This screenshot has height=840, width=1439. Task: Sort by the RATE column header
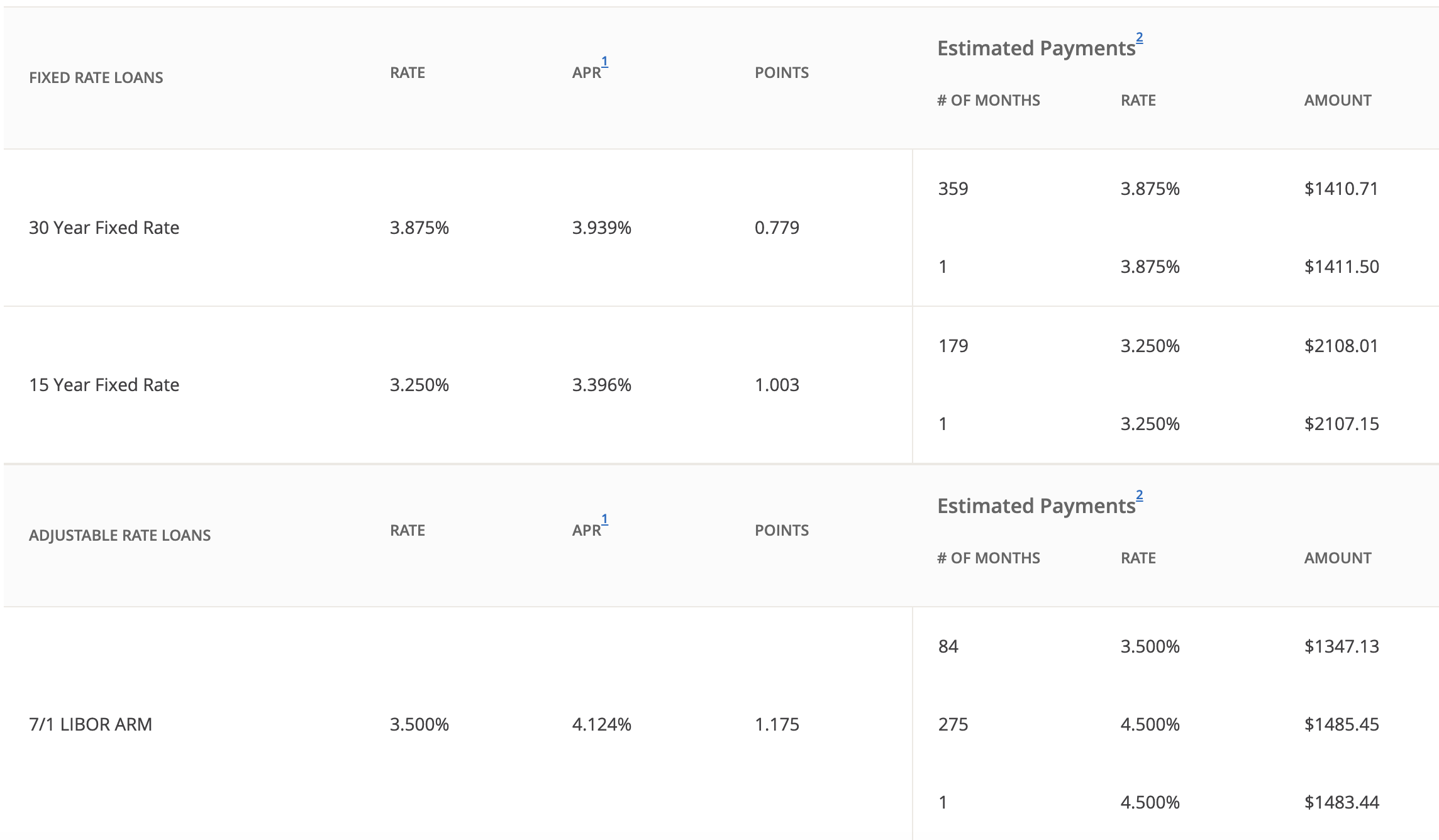(x=406, y=73)
